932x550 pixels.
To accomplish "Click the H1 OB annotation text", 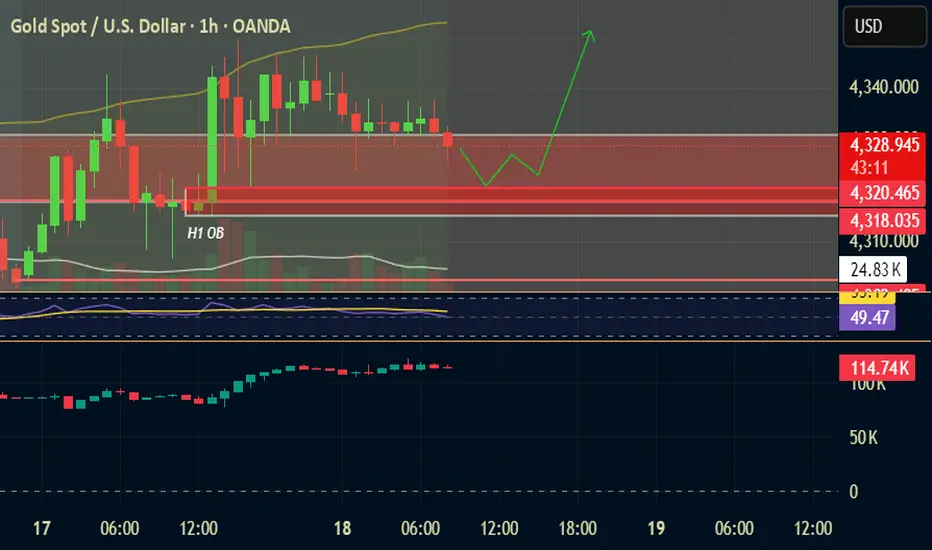I will point(206,233).
